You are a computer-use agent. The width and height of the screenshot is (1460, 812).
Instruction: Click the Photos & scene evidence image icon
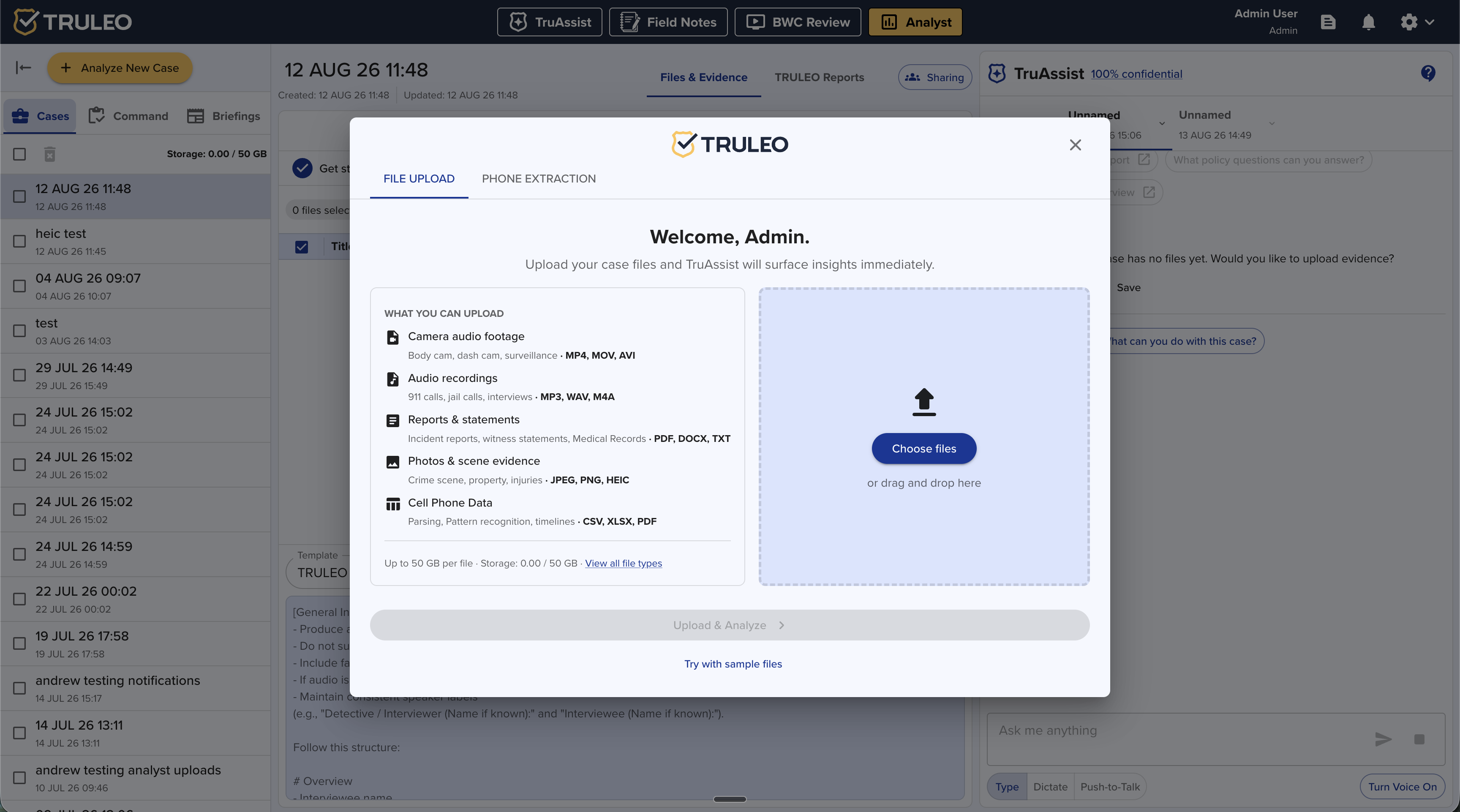393,462
